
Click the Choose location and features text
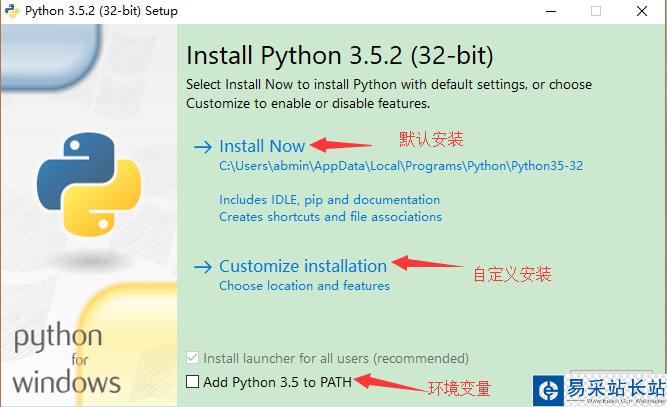(x=304, y=286)
